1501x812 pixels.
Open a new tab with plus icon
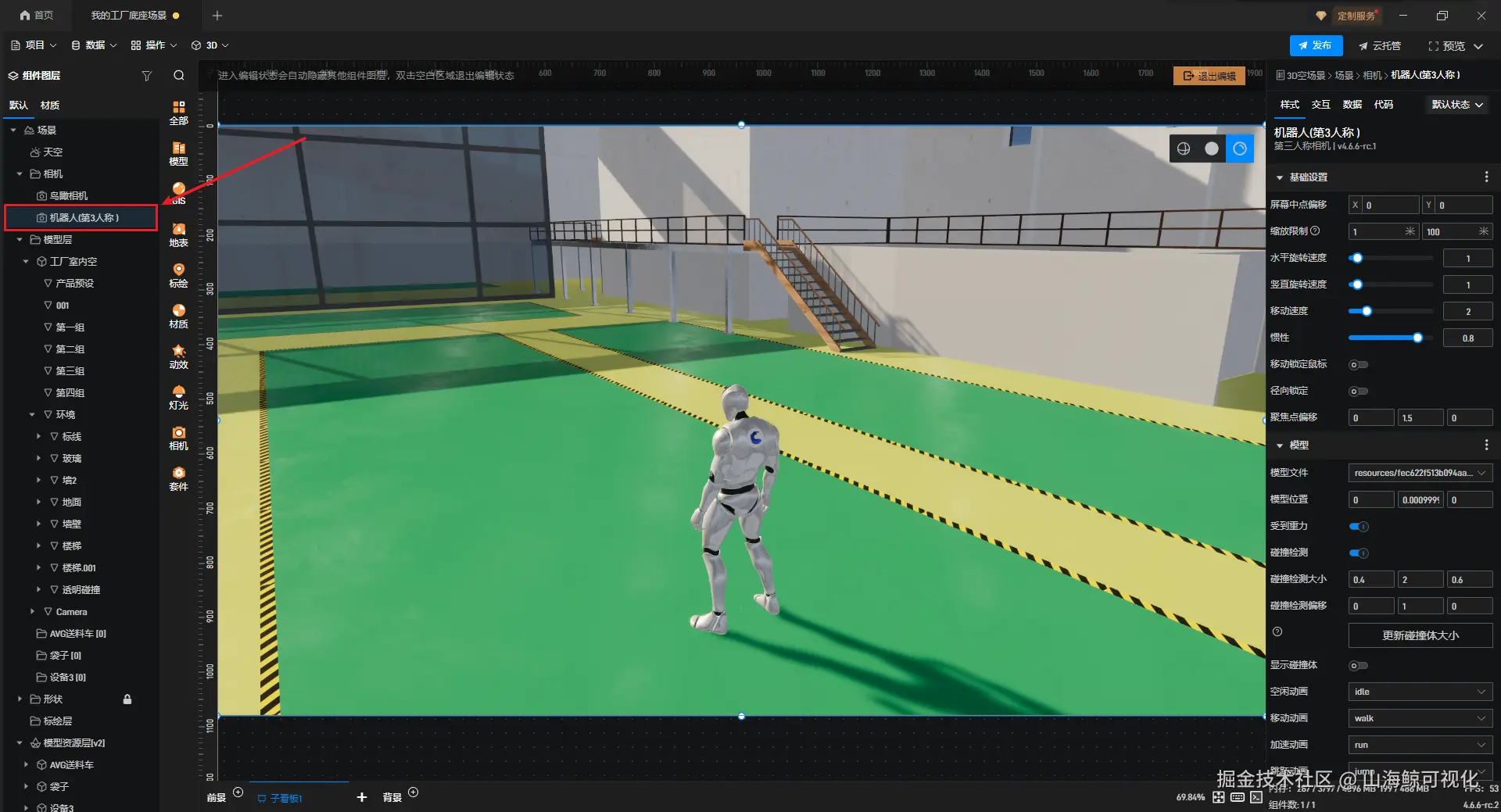[x=217, y=15]
